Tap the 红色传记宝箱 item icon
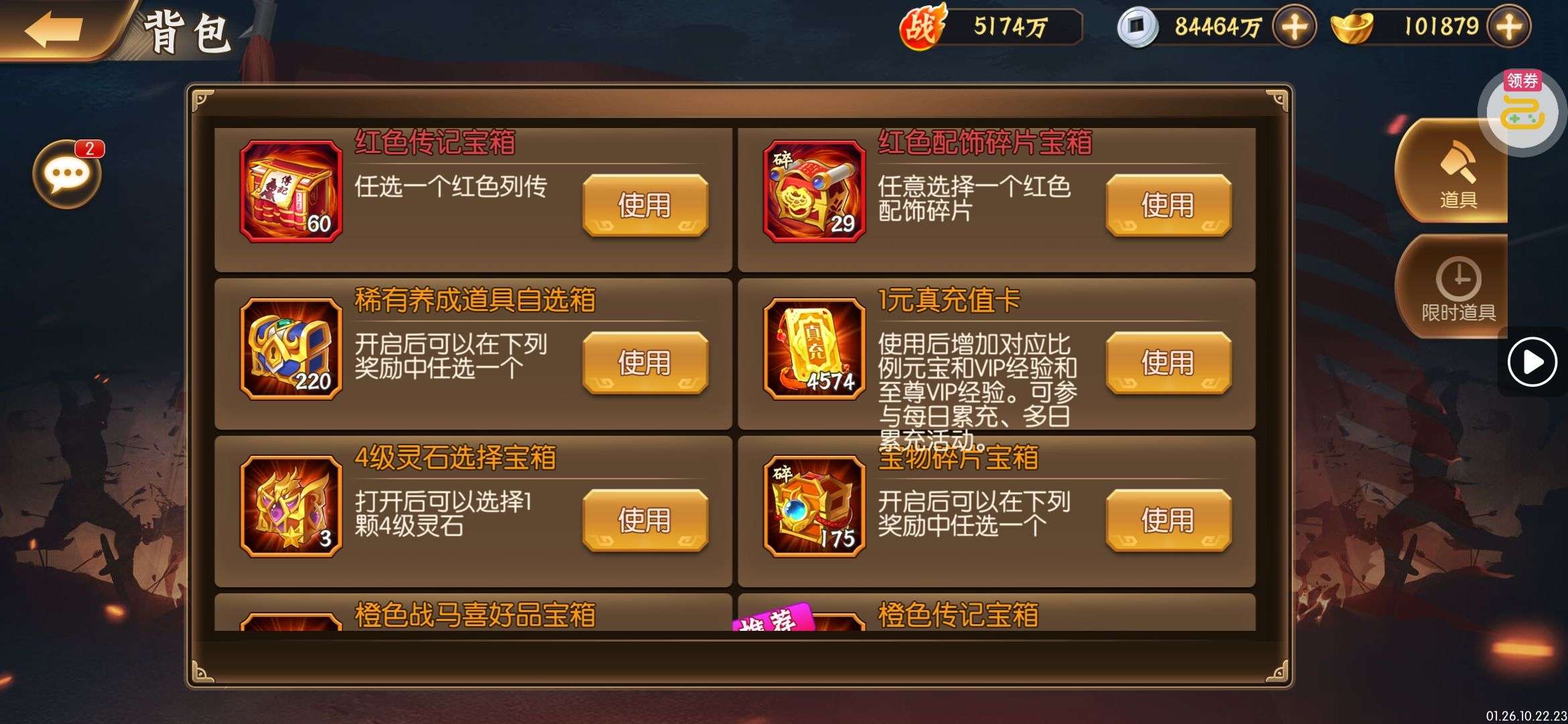Viewport: 1568px width, 724px height. coord(291,191)
